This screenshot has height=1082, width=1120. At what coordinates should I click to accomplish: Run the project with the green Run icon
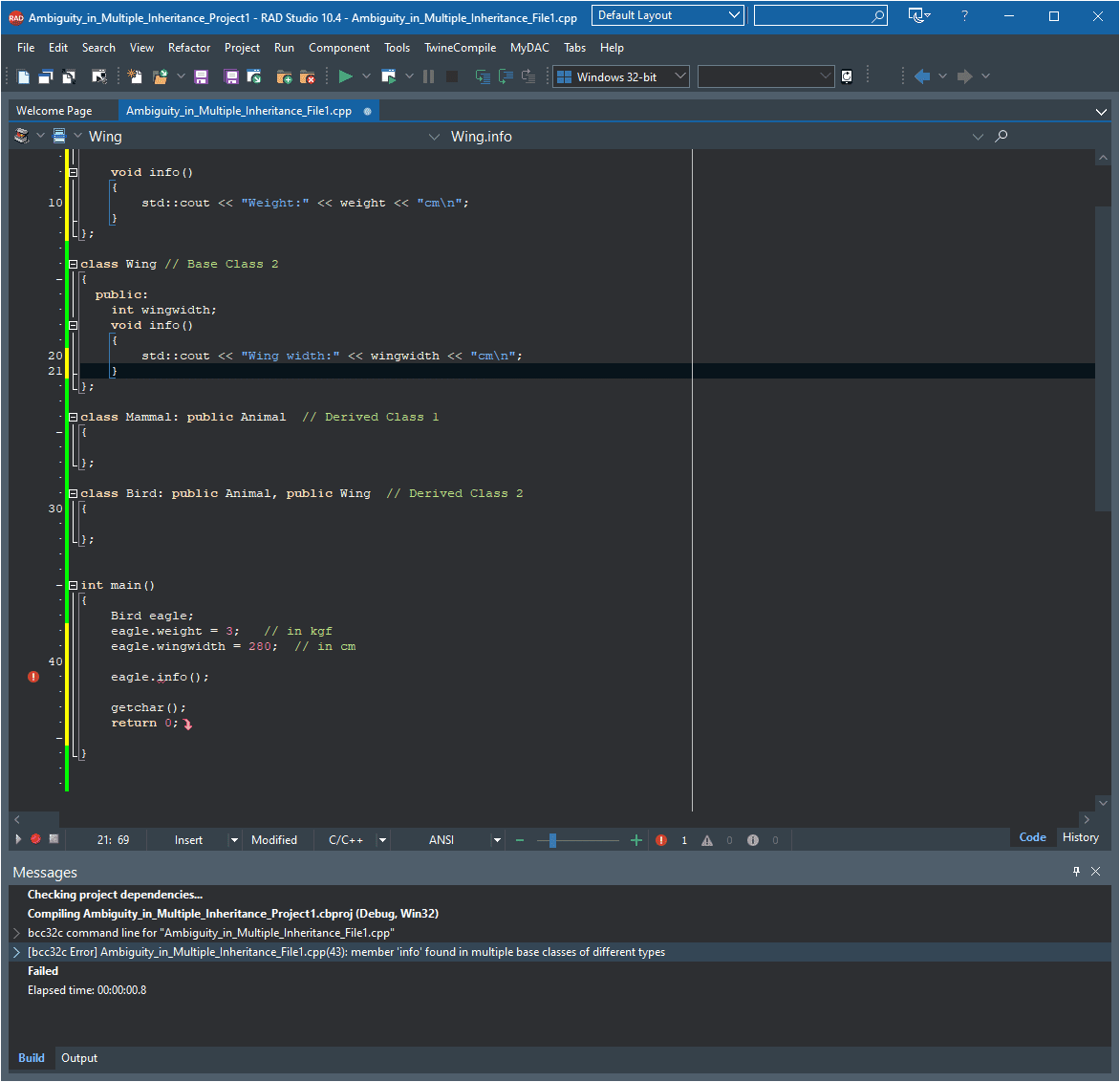(x=345, y=76)
